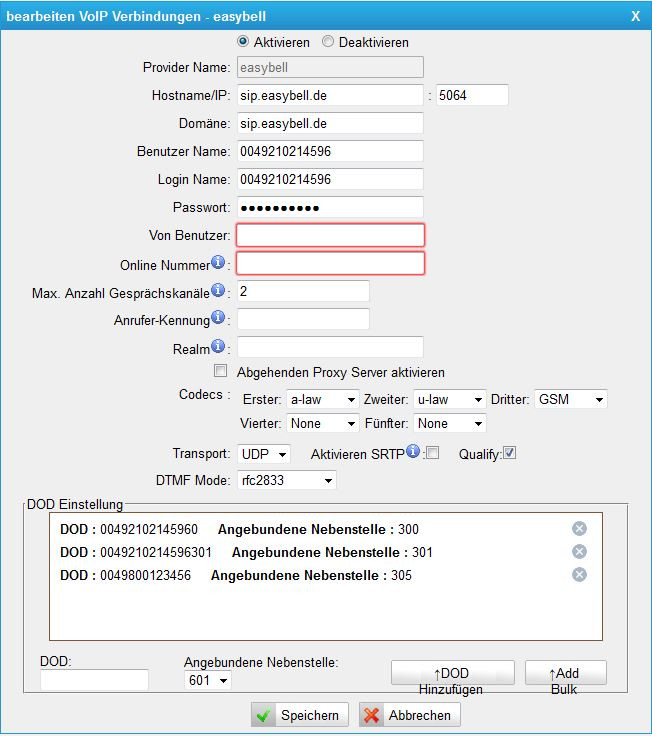
Task: Click the Speichern button
Action: (x=297, y=715)
